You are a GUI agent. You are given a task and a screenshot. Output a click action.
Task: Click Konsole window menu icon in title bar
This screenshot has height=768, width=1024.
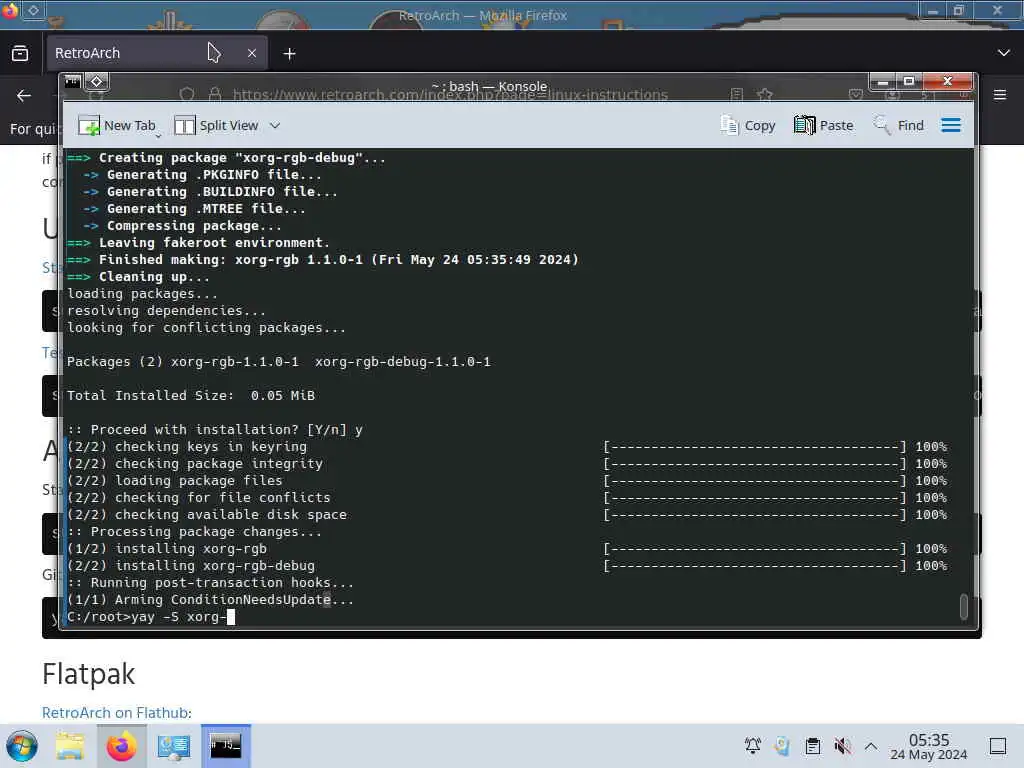pyautogui.click(x=72, y=82)
